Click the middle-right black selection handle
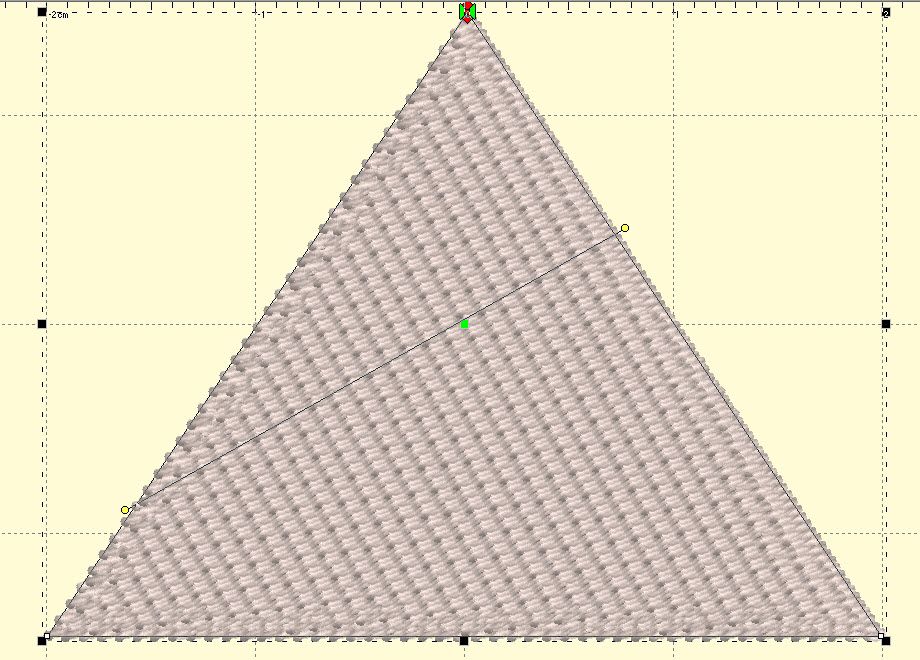The image size is (920, 660). coord(885,324)
